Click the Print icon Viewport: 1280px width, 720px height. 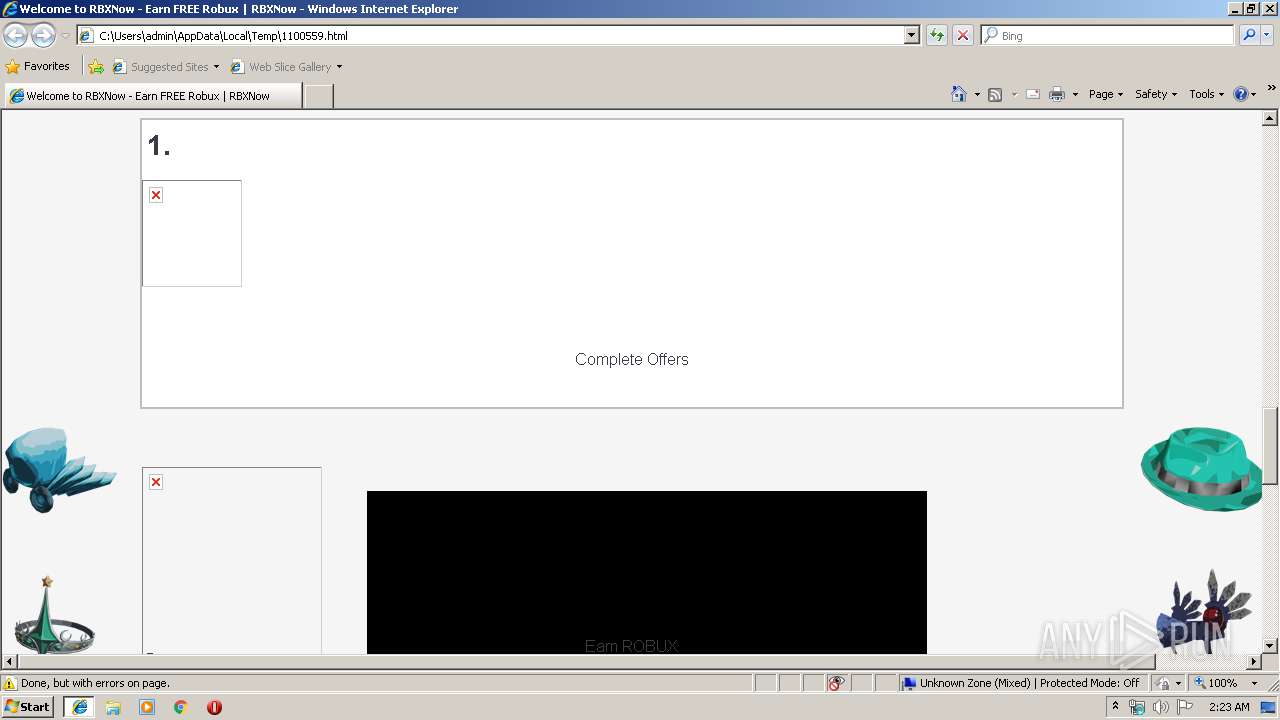(1057, 94)
